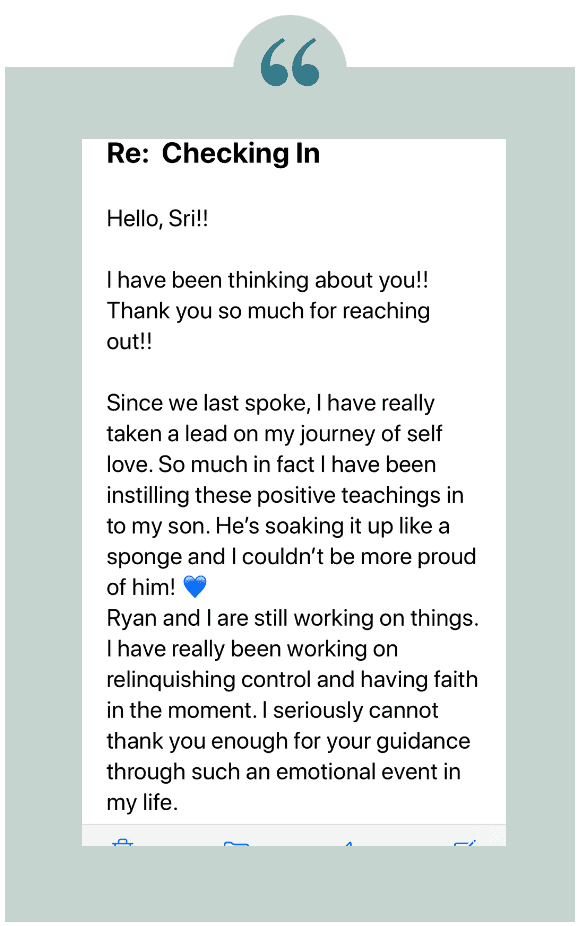Screen dimensions: 586x926
Task: Click the word 'out!!' in the message
Action: pos(129,341)
